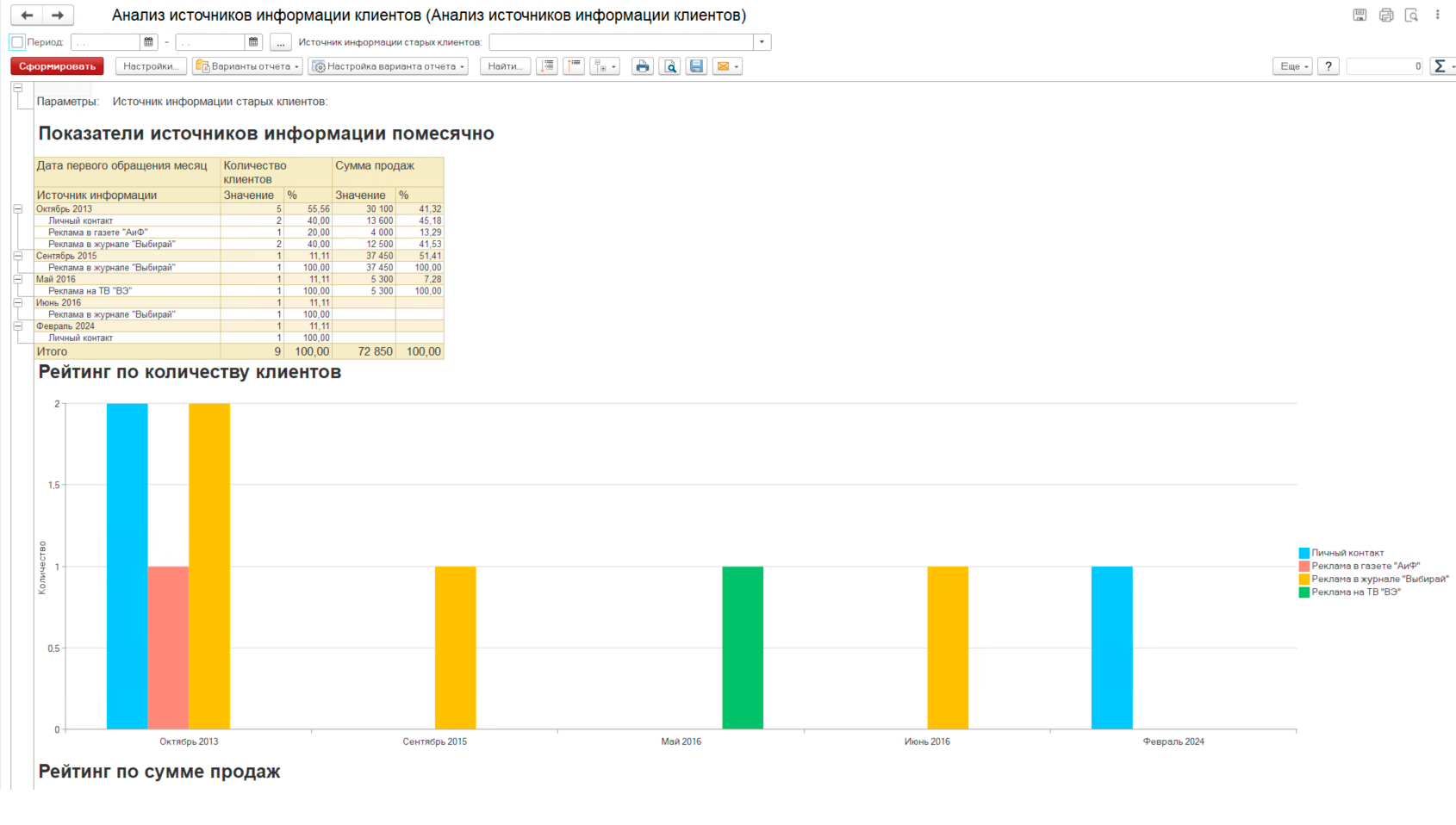Select the Октябрь 2013 table row

point(239,209)
